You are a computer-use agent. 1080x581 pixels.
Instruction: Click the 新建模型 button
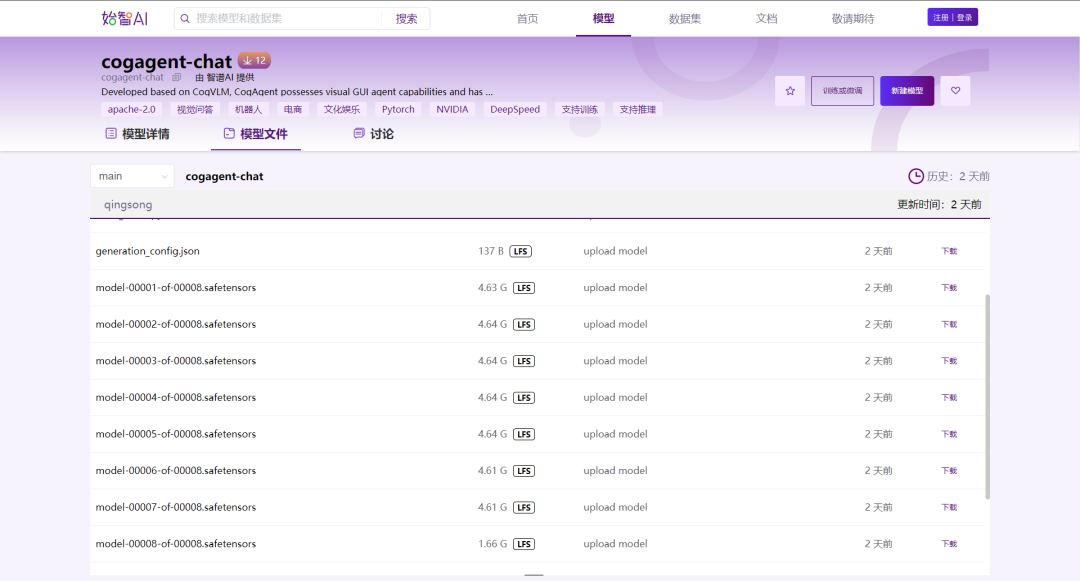click(x=907, y=91)
